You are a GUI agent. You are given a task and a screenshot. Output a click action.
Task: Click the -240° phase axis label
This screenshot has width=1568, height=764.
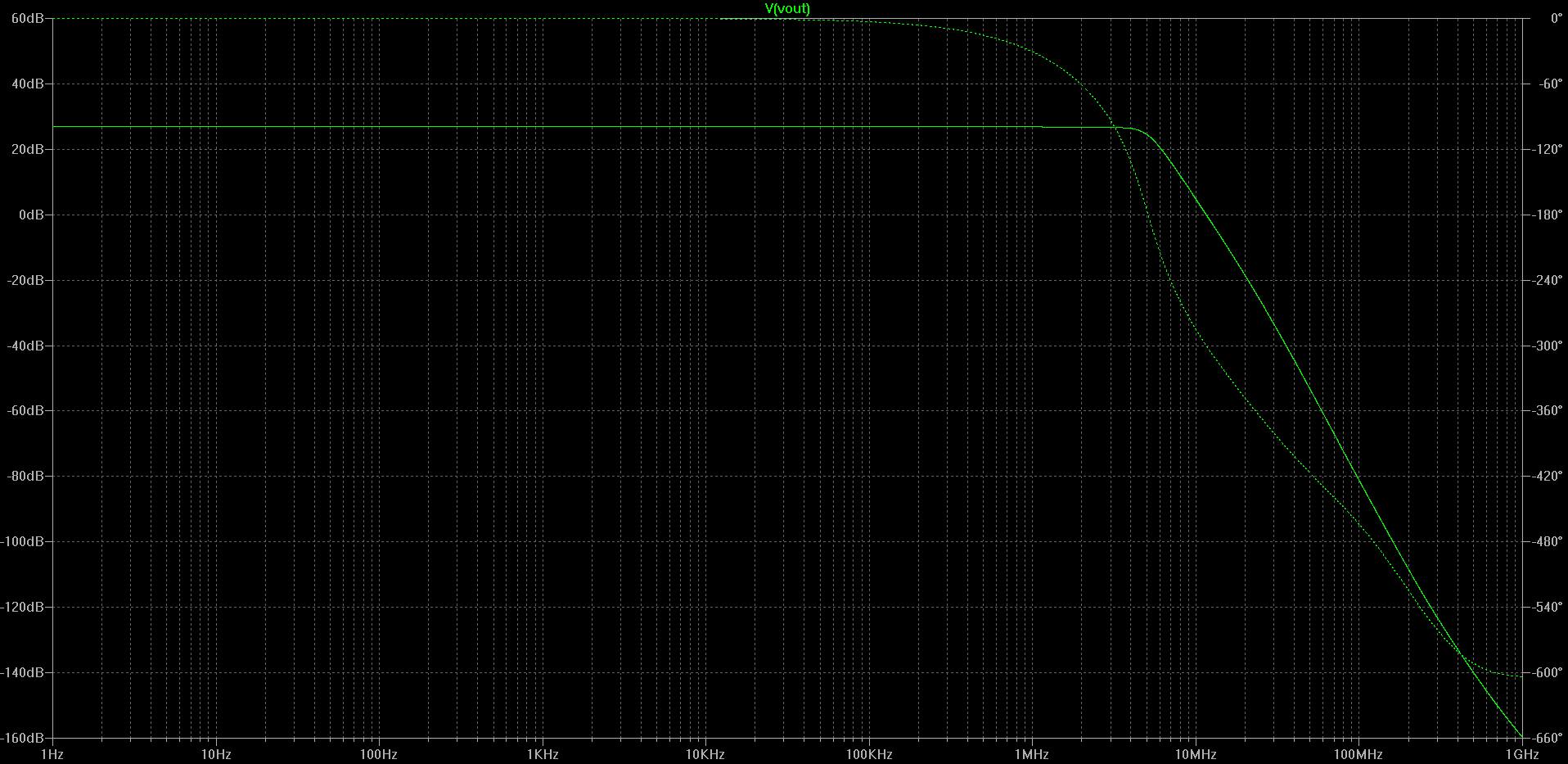[x=1547, y=280]
